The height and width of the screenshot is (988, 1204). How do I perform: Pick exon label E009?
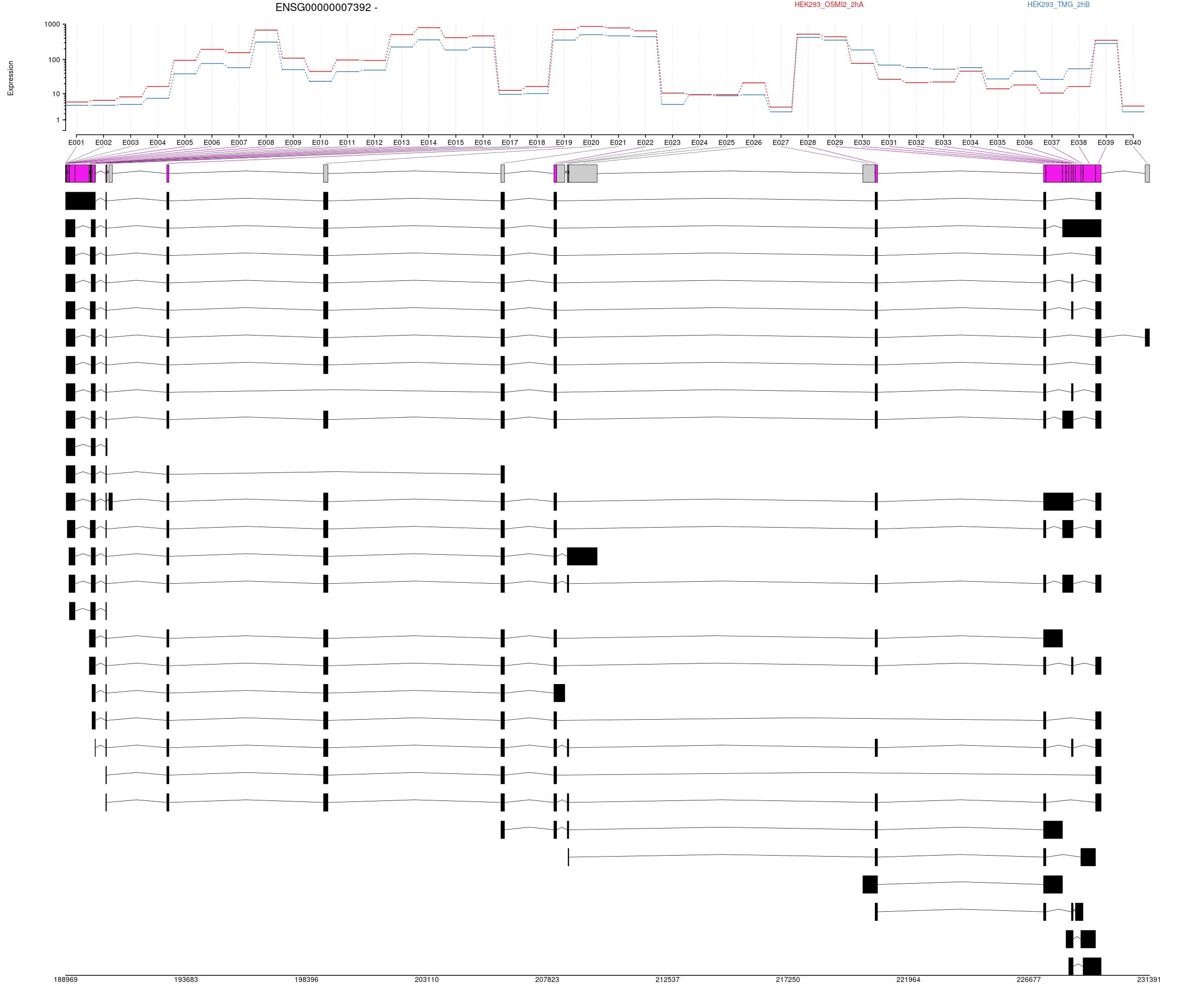click(293, 143)
